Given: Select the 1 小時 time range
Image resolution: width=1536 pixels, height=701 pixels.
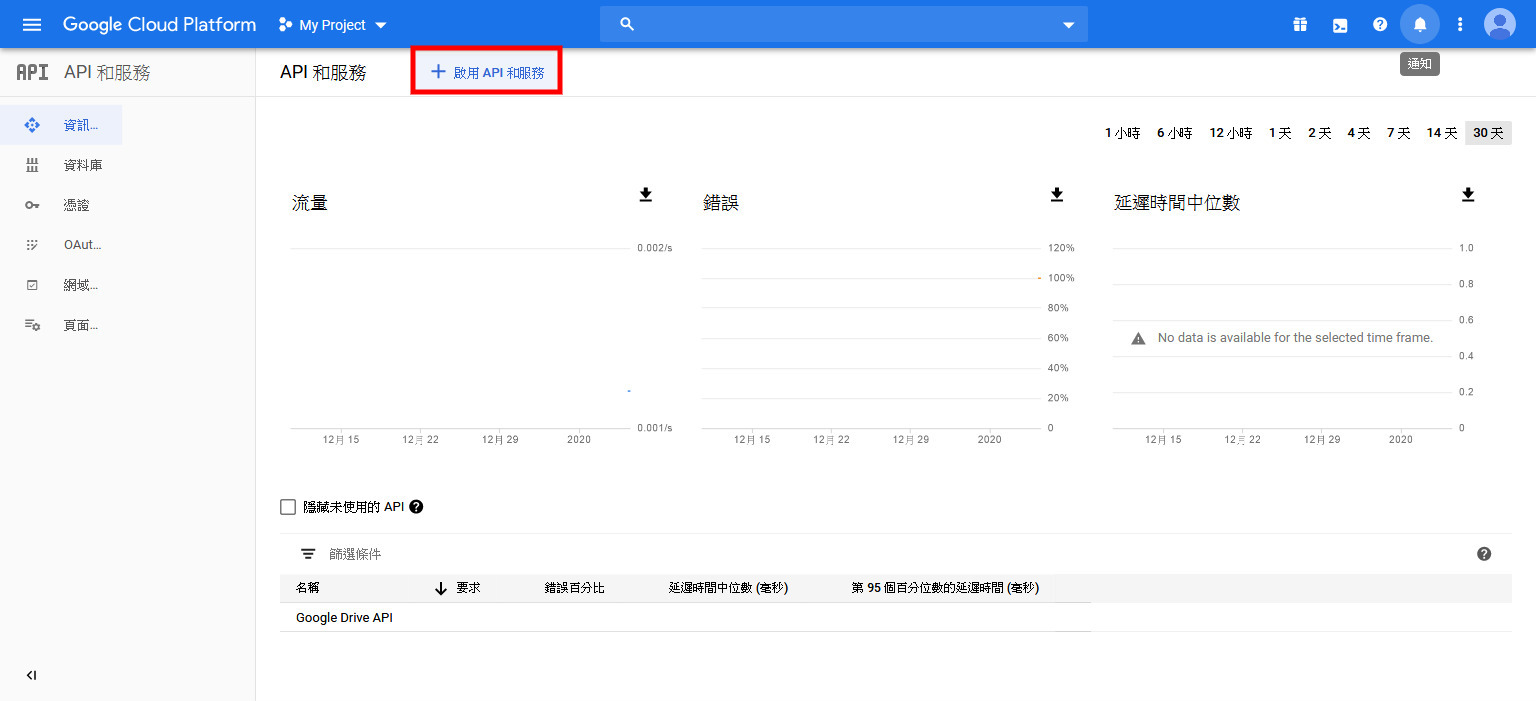Looking at the screenshot, I should (x=1122, y=133).
